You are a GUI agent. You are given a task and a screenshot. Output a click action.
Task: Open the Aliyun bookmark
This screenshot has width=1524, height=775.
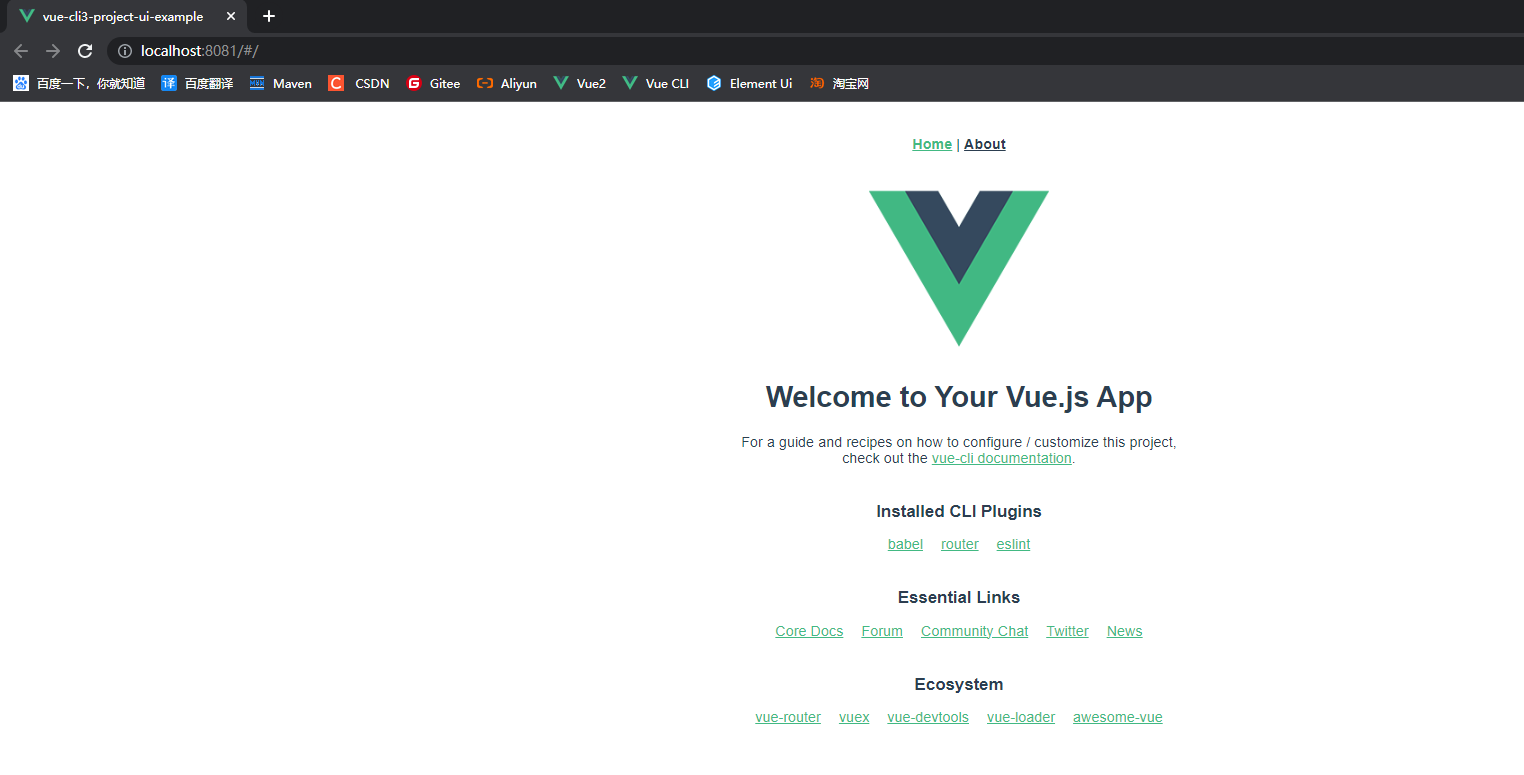pos(506,83)
